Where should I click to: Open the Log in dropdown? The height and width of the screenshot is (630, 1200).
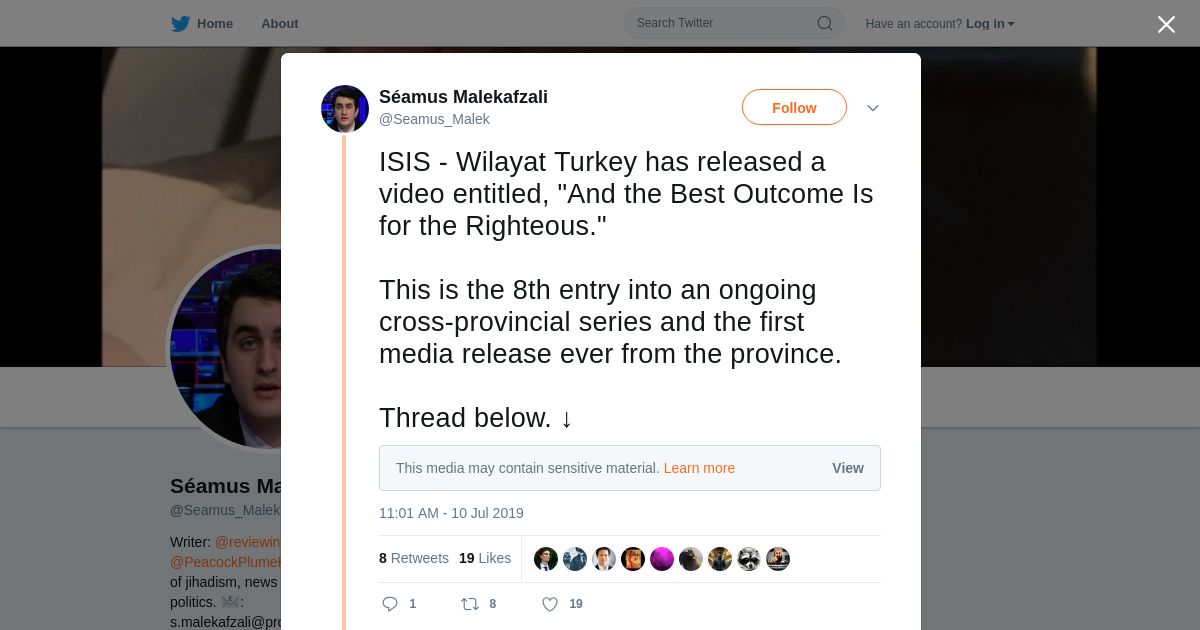coord(990,24)
